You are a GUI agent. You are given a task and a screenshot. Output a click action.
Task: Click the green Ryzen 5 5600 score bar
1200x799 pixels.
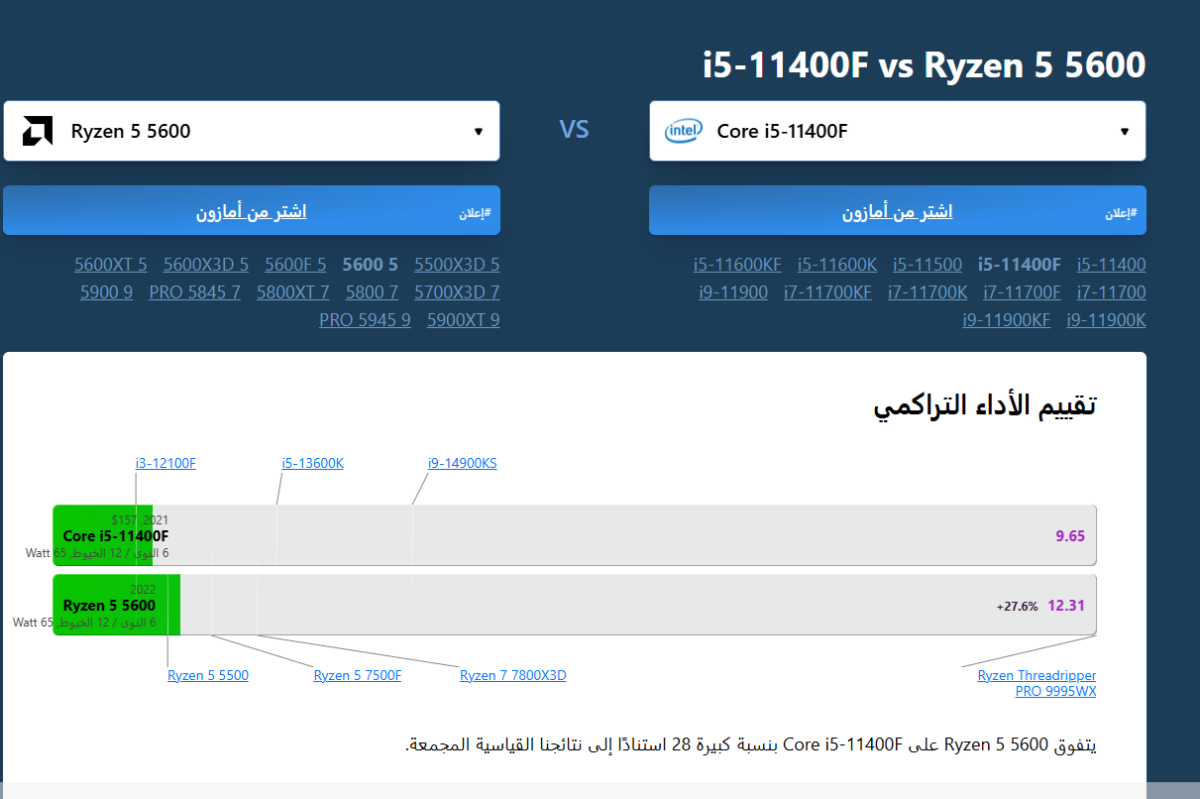point(115,605)
